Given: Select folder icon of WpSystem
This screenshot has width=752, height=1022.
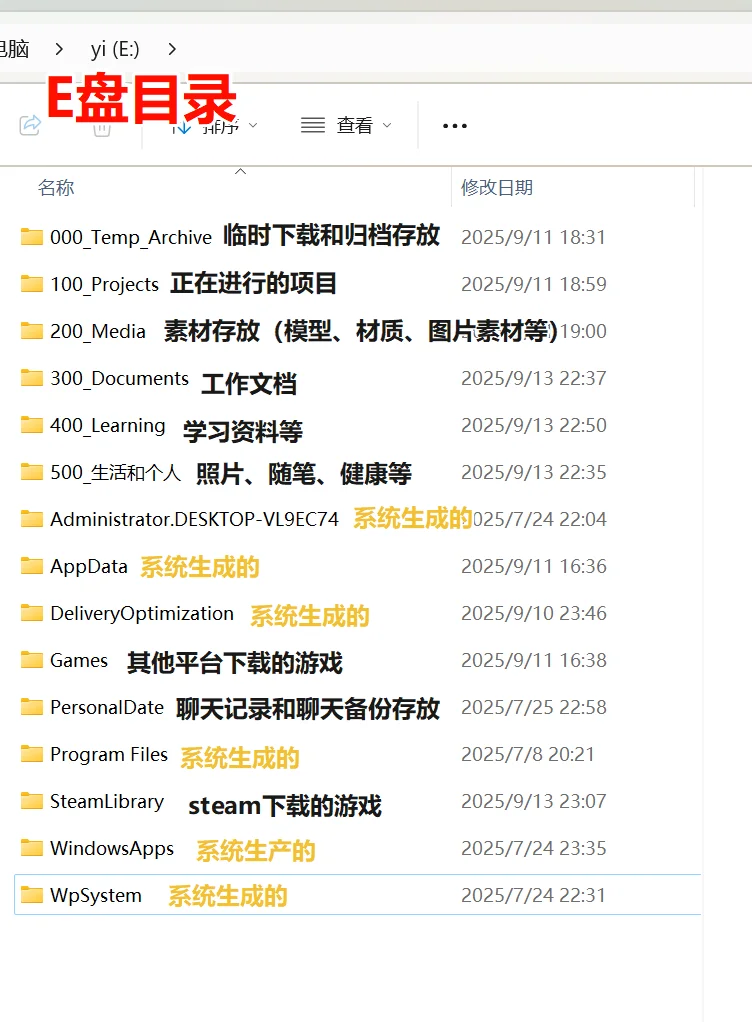Looking at the screenshot, I should (31, 895).
